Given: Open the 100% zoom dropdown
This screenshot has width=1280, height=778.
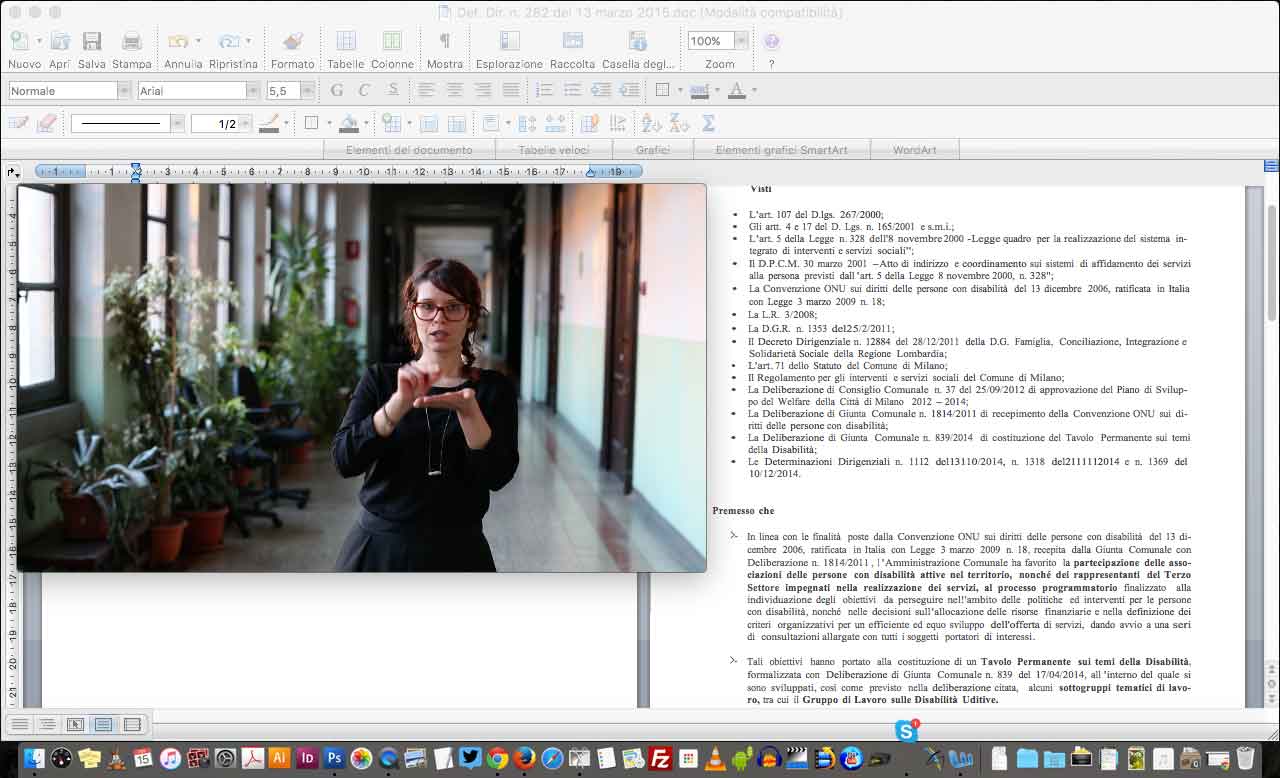Looking at the screenshot, I should pyautogui.click(x=741, y=41).
